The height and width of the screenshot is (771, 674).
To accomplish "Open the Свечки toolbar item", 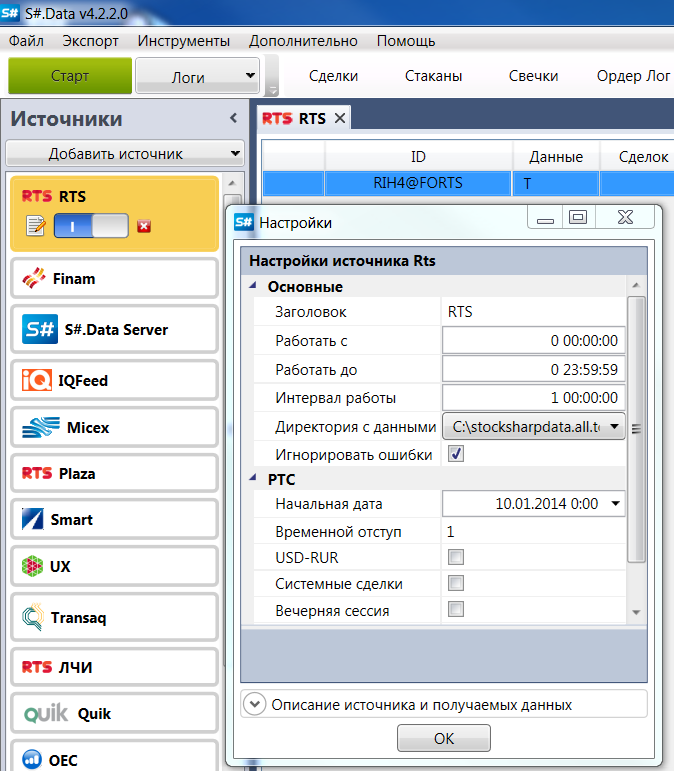I will (x=533, y=76).
